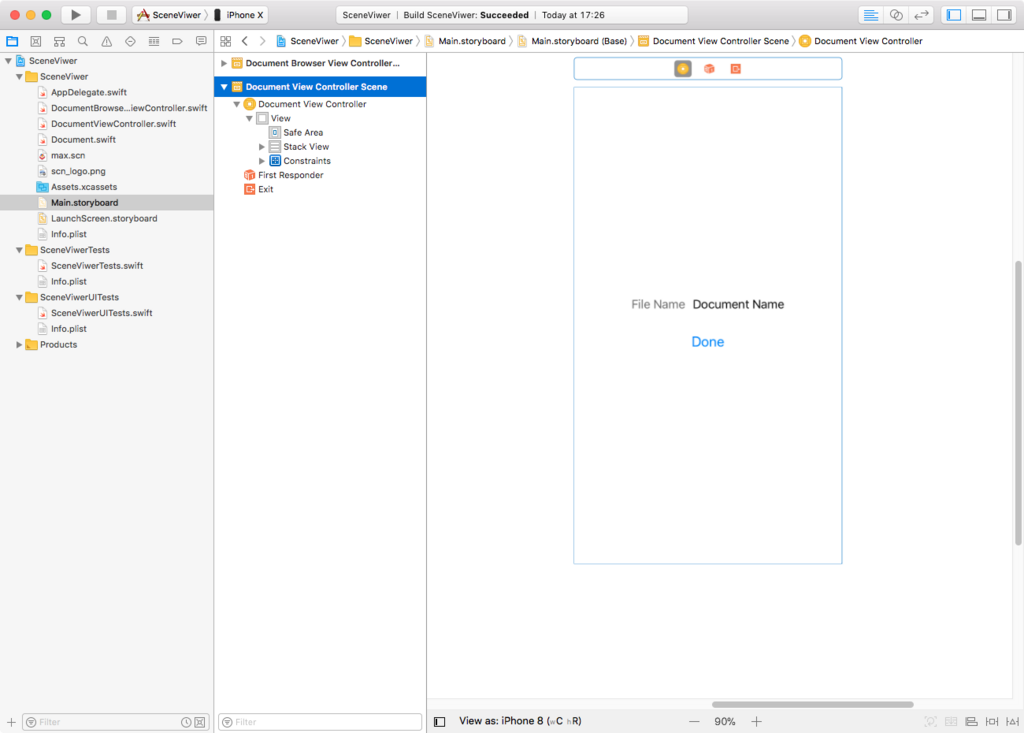This screenshot has height=733, width=1024.
Task: Toggle the Debug area visibility
Action: click(x=979, y=14)
